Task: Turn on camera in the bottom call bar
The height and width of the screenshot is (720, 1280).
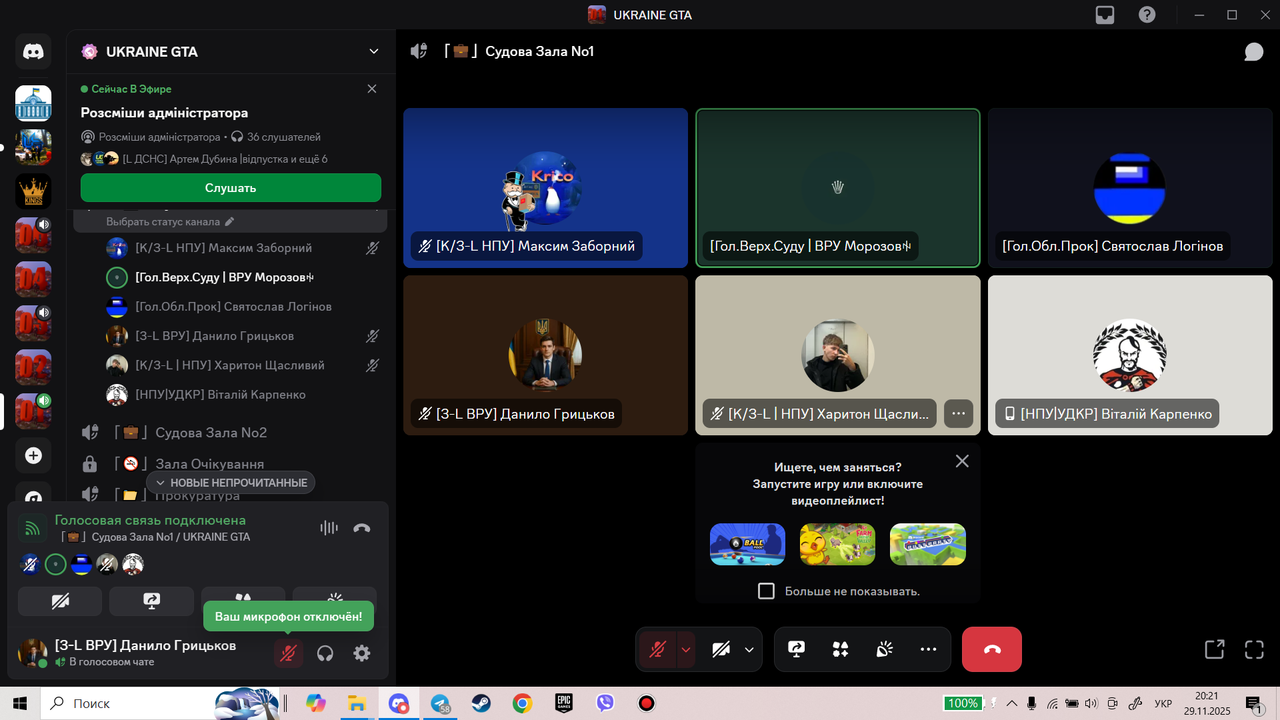Action: click(x=721, y=649)
